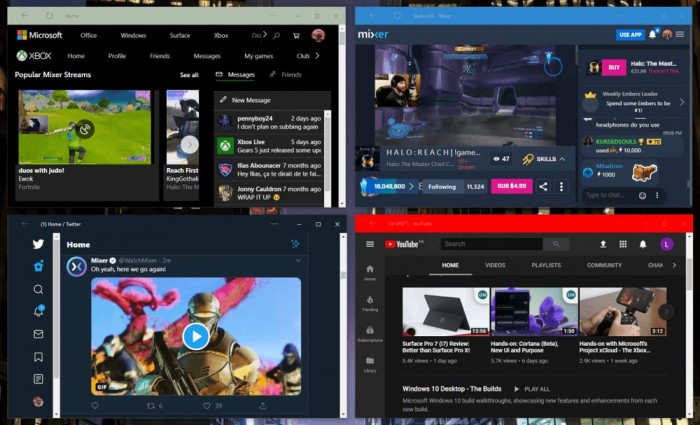Viewport: 700px width, 425px height.
Task: Open search in the Microsoft Xbox window
Action: [276, 35]
